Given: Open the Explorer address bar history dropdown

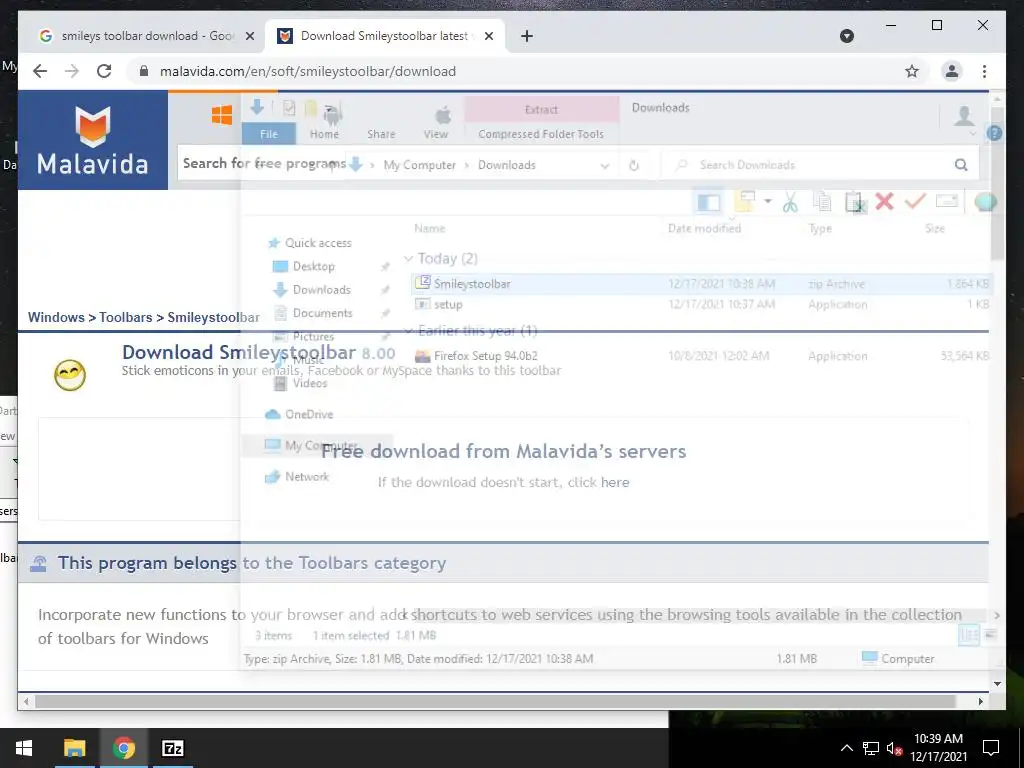Looking at the screenshot, I should [605, 165].
